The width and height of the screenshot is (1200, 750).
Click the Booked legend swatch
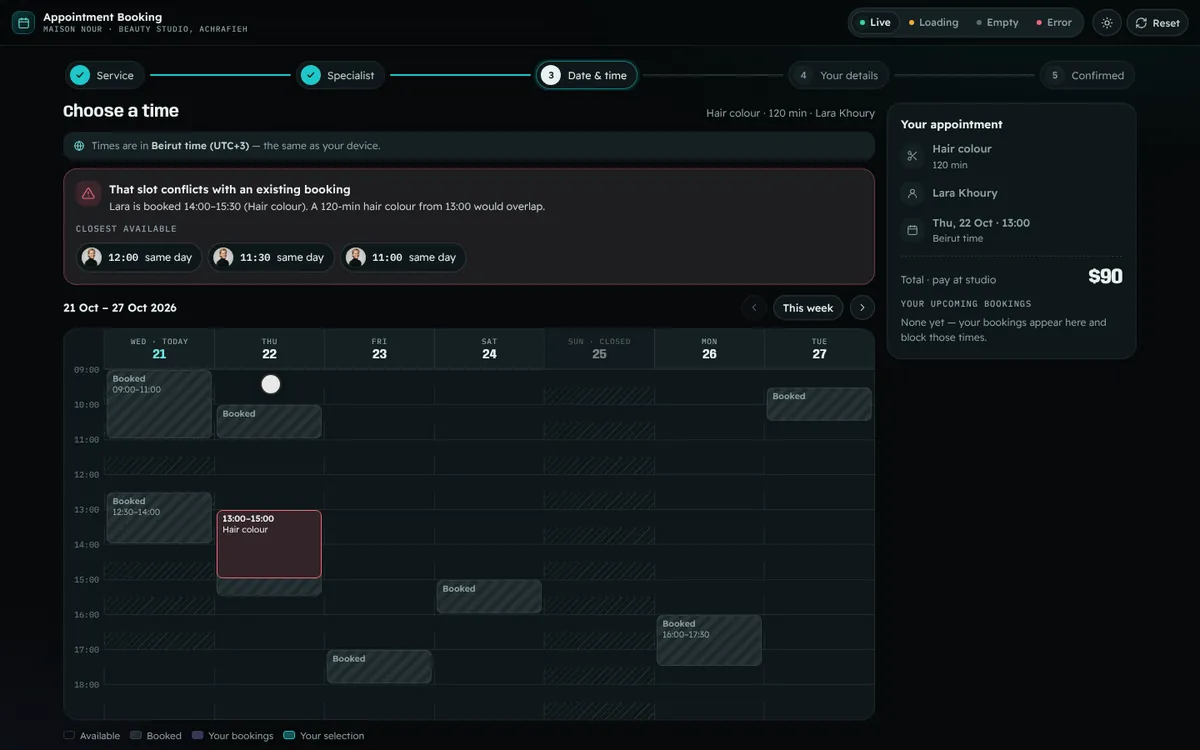coord(136,735)
